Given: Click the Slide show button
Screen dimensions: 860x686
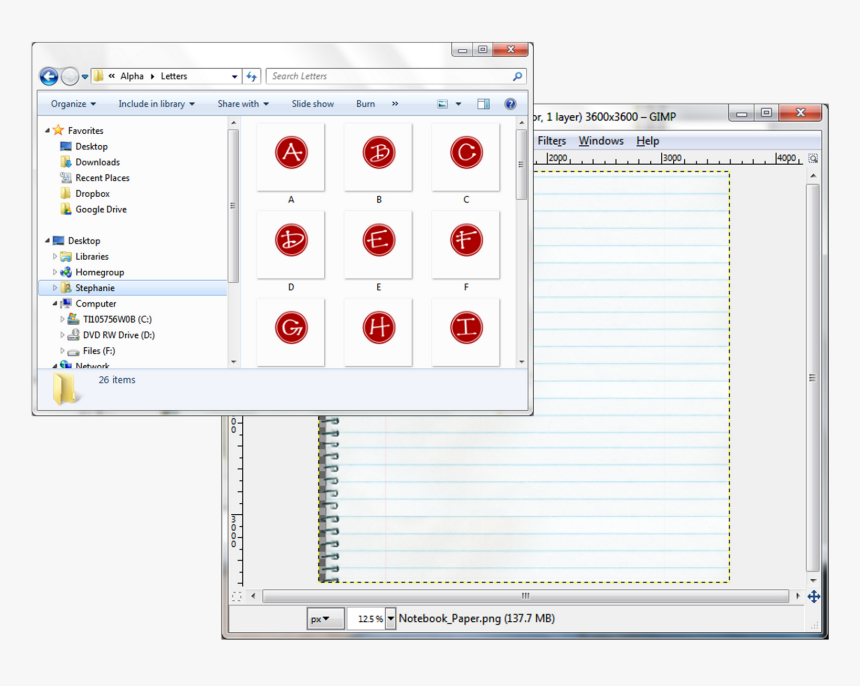Looking at the screenshot, I should click(x=313, y=103).
